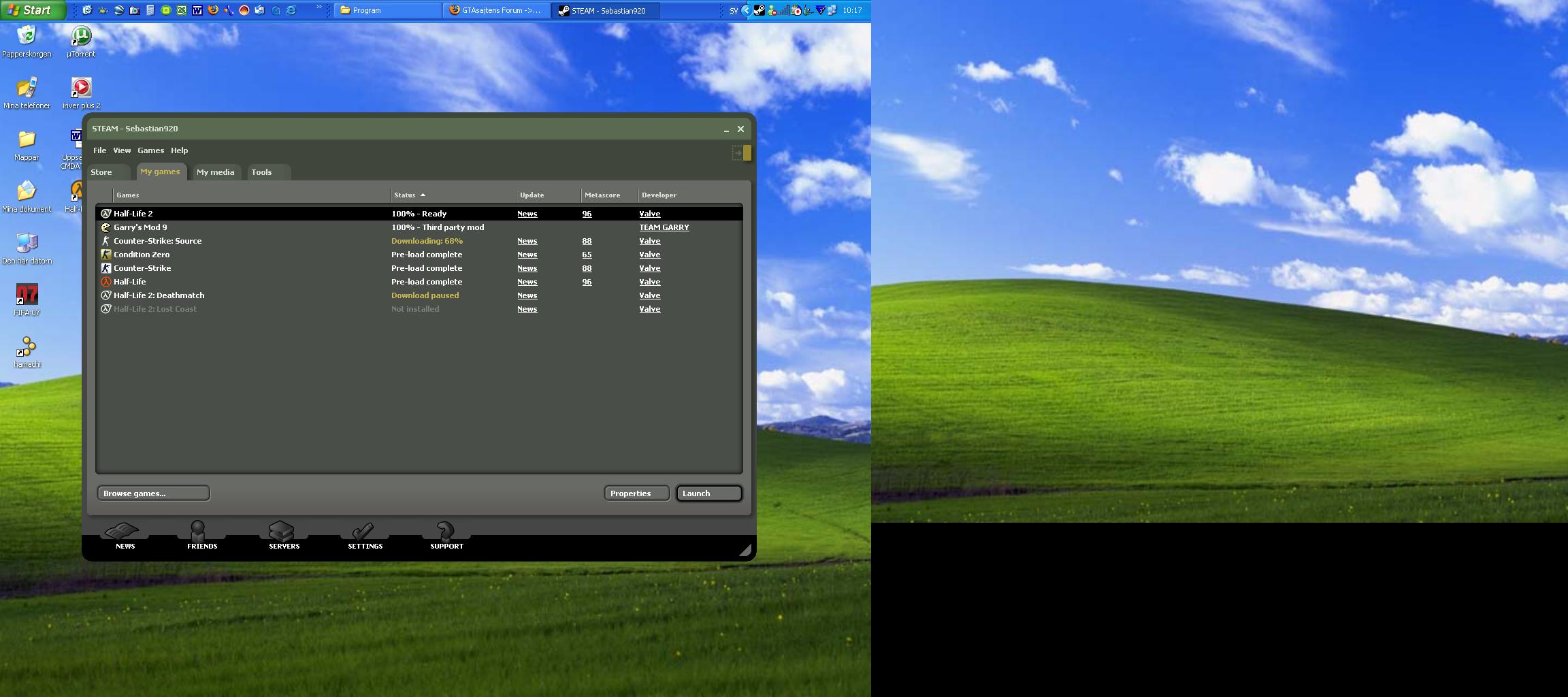Screen dimensions: 1568x699
Task: Open the TEAM GARRY developer link
Action: point(664,227)
